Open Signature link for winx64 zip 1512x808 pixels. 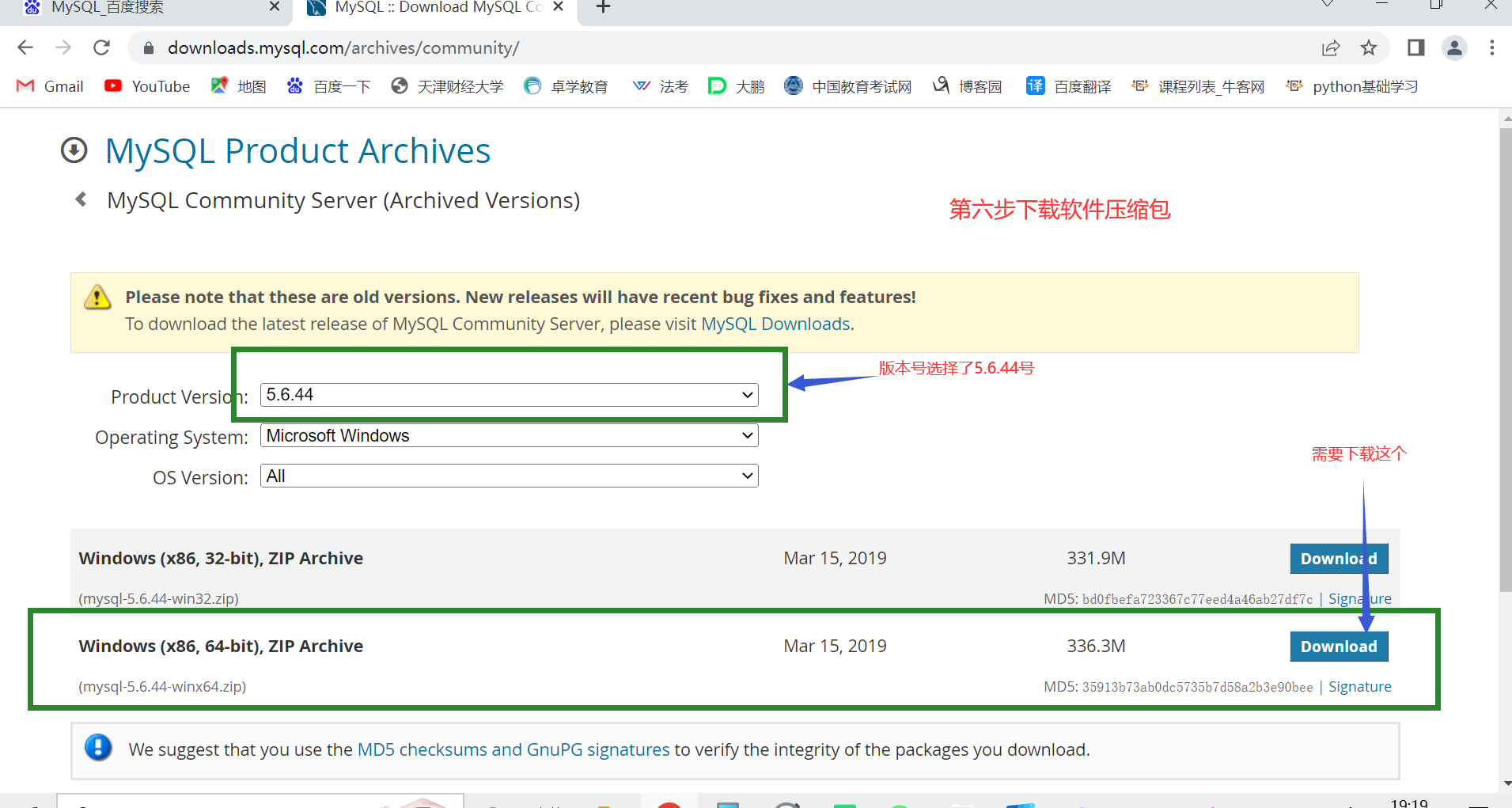click(x=1359, y=687)
